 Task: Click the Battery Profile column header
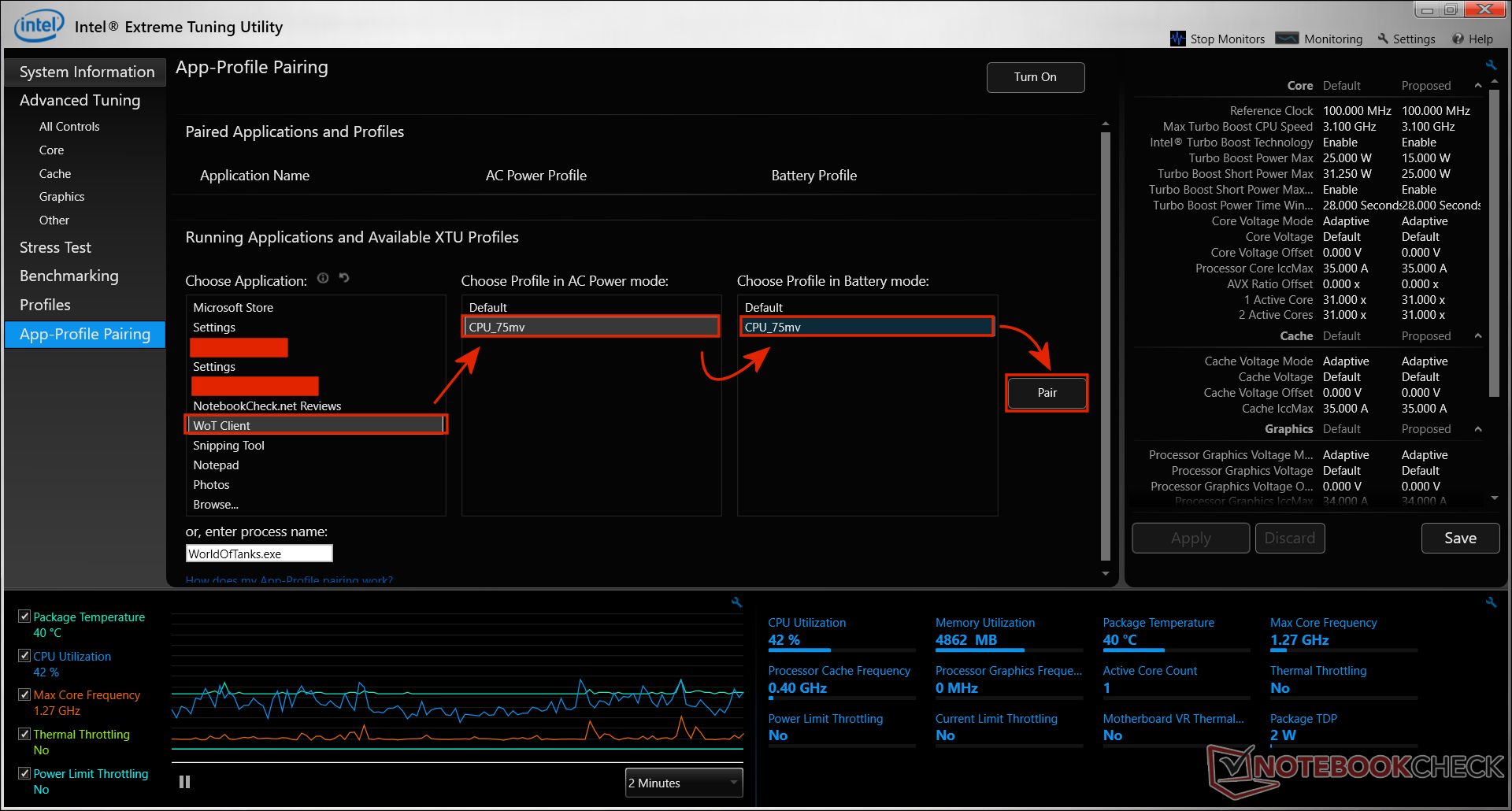point(813,176)
